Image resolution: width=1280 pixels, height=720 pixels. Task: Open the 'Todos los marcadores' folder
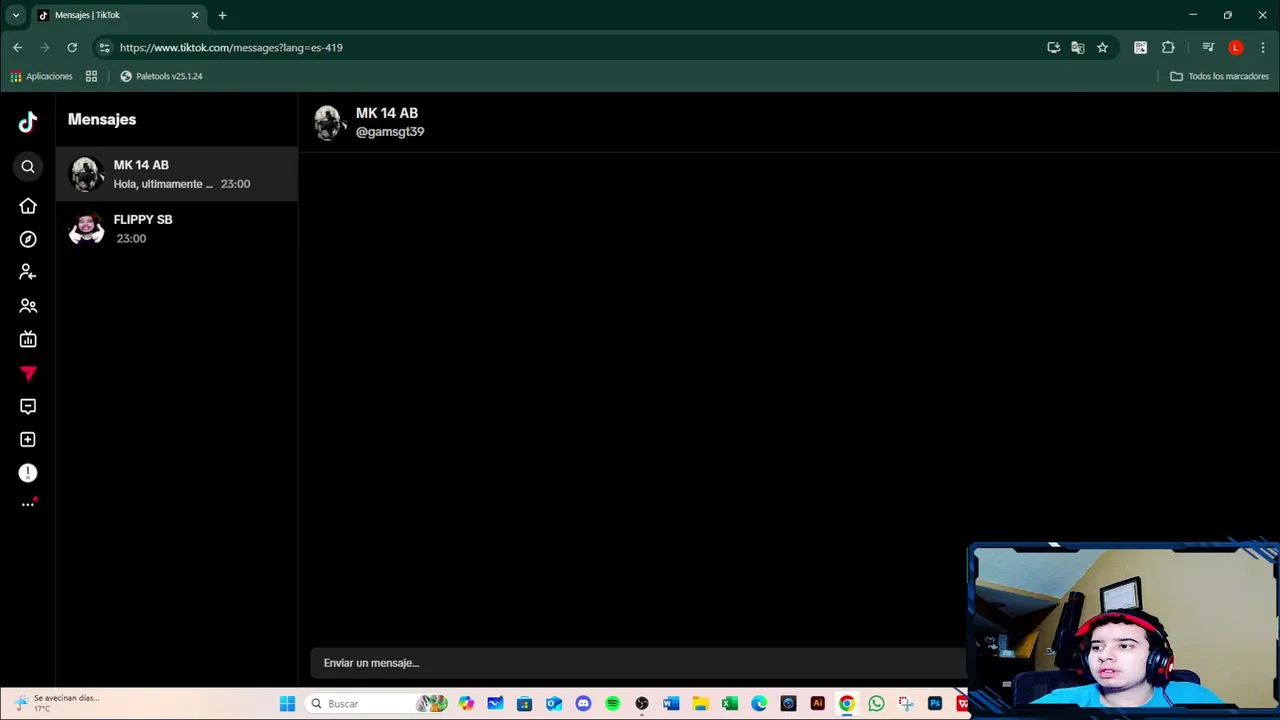coord(1219,76)
